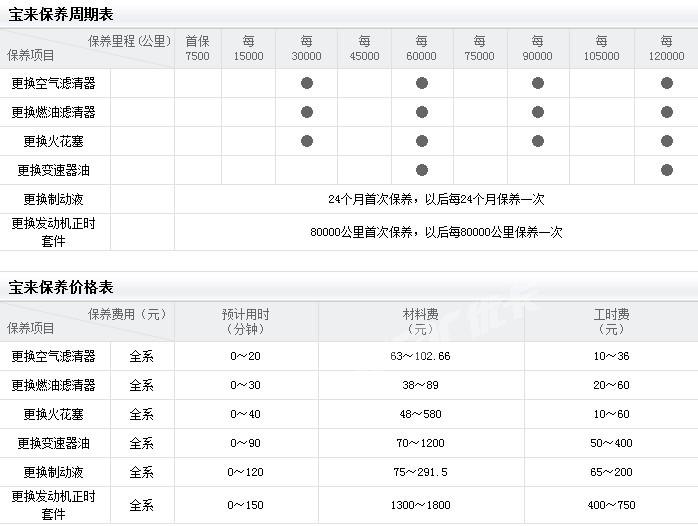Click the 24个月首次保养 interval note
698x526 pixels.
coord(436,199)
